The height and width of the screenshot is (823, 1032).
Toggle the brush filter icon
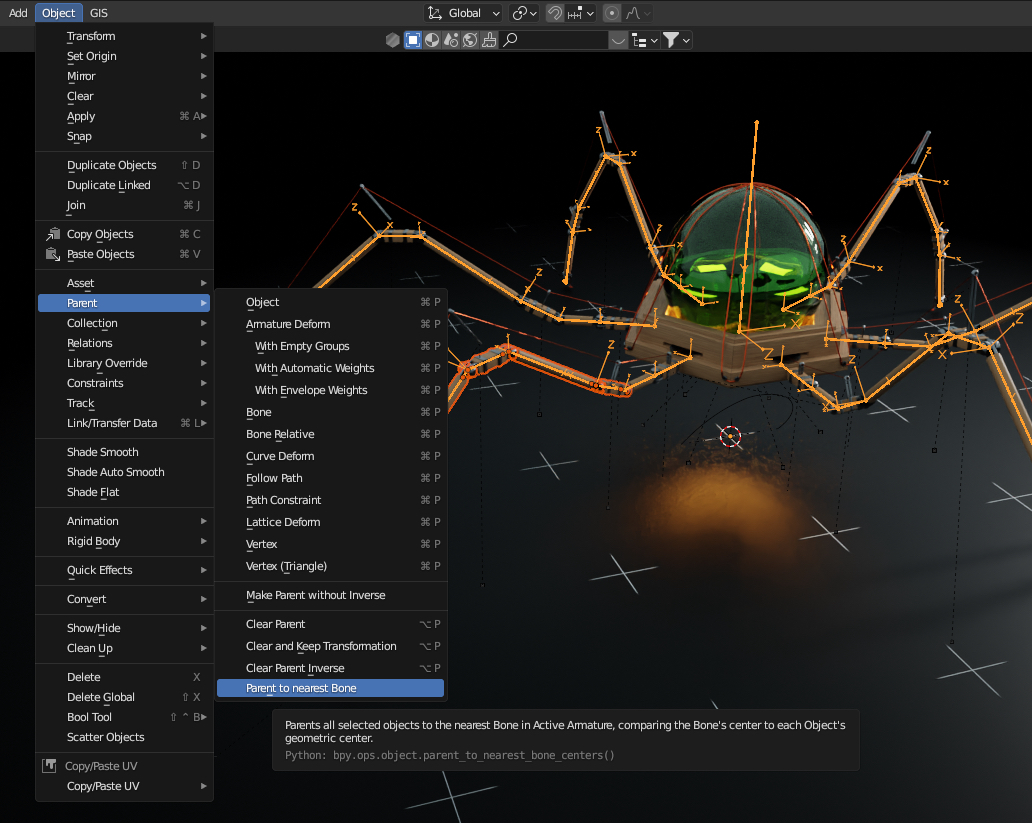(489, 40)
